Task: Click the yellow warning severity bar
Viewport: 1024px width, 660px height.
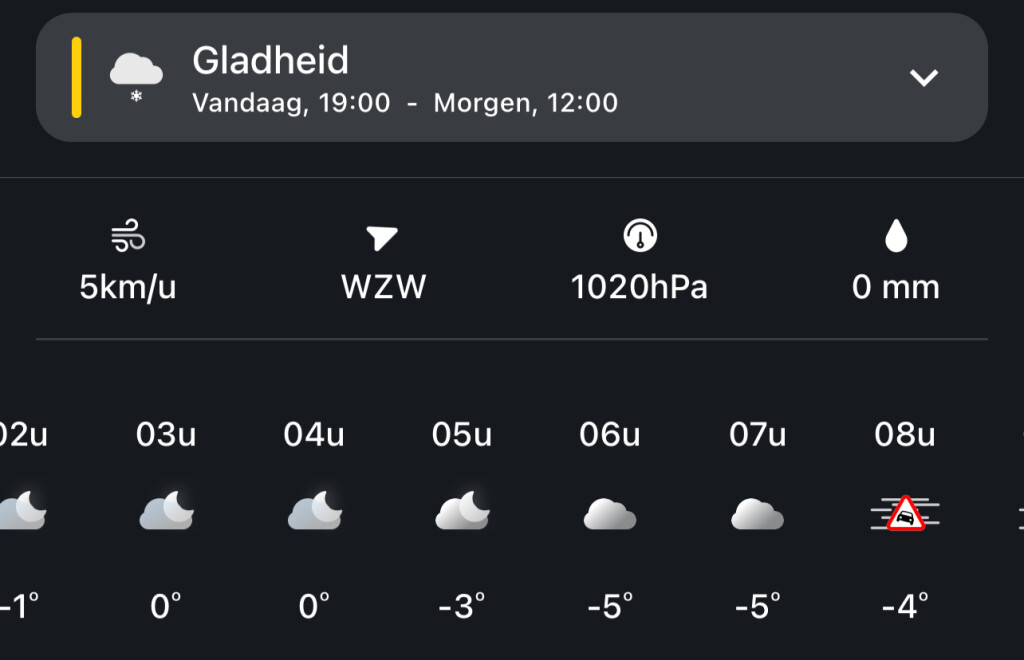Action: pos(76,78)
